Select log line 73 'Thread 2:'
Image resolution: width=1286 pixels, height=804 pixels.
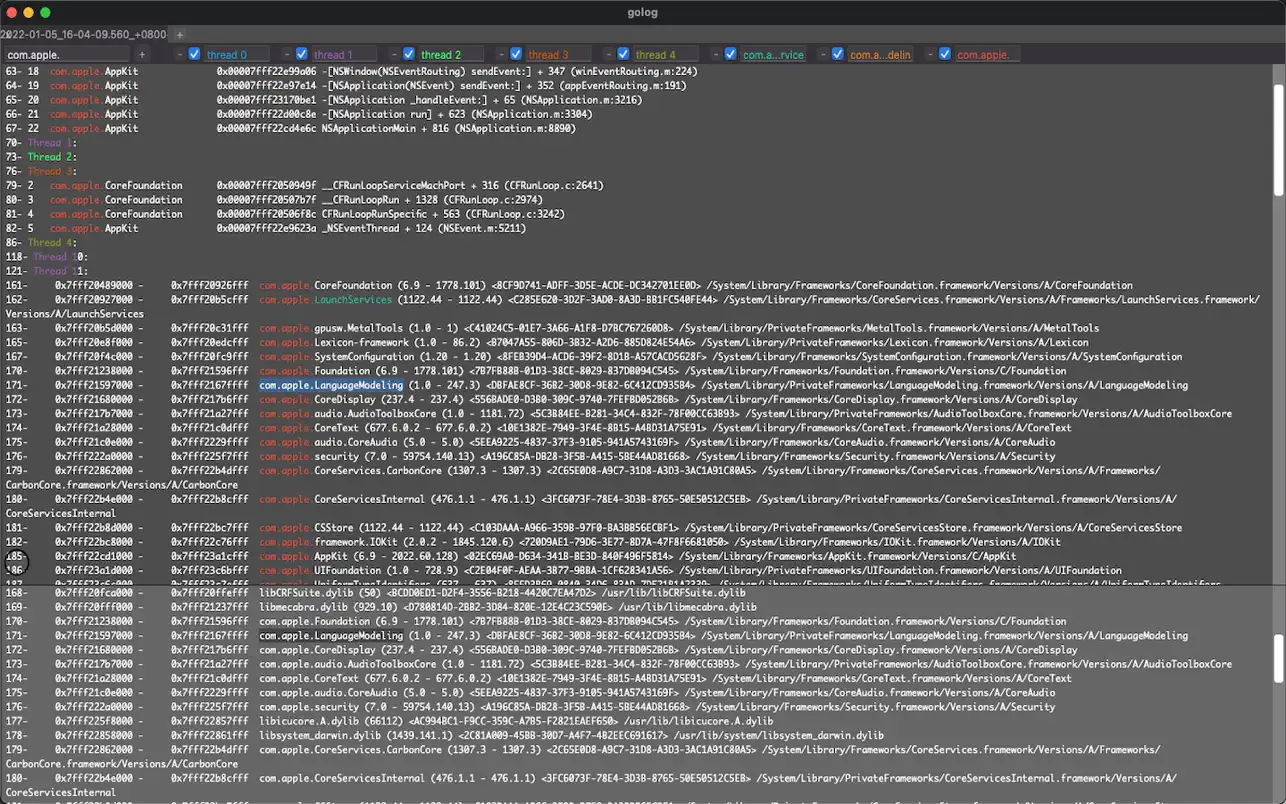pos(40,157)
